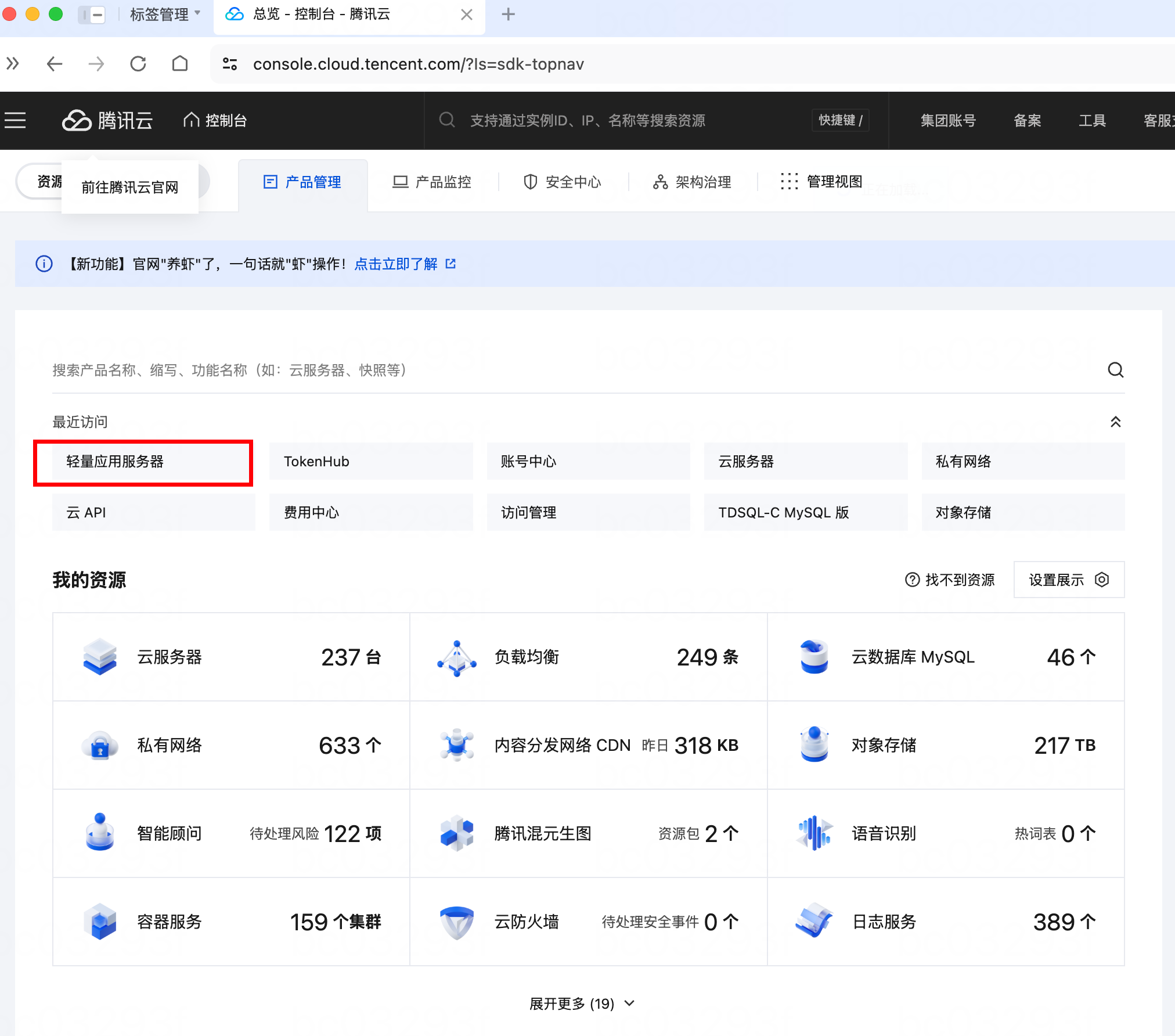Click the product search magnifier icon
Image resolution: width=1175 pixels, height=1036 pixels.
[1115, 370]
